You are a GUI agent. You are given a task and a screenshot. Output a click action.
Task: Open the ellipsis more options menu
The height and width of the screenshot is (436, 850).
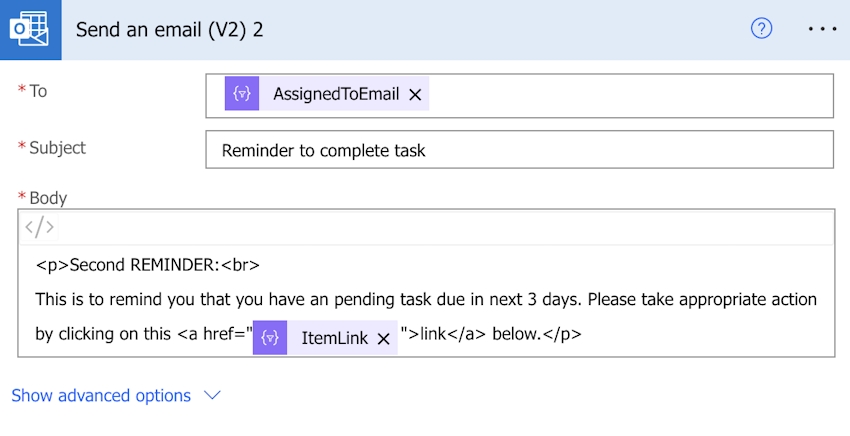click(822, 29)
